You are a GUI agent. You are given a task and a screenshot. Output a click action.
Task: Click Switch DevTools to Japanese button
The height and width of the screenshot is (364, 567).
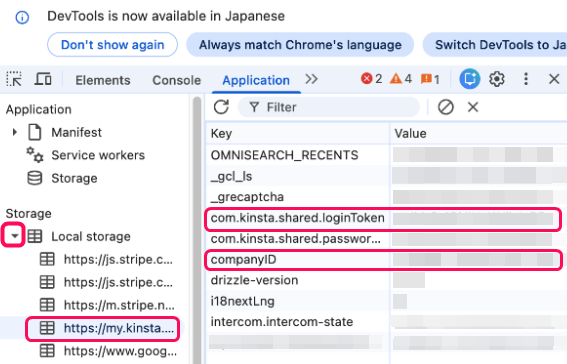click(496, 44)
